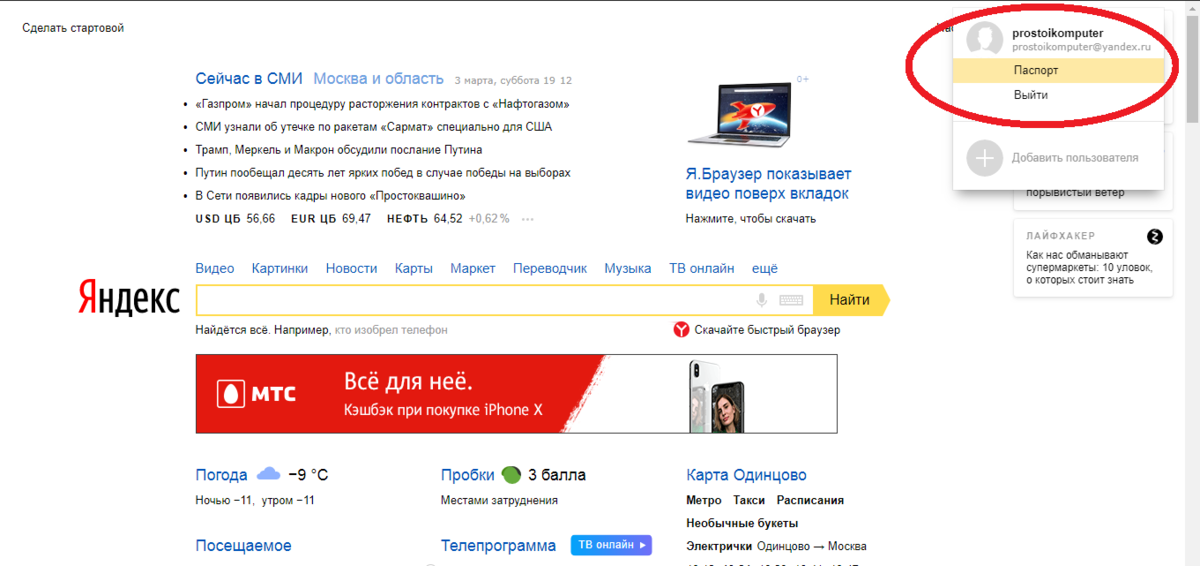Image resolution: width=1200 pixels, height=566 pixels.
Task: Click the МТС iPhone X banner
Action: pos(517,394)
